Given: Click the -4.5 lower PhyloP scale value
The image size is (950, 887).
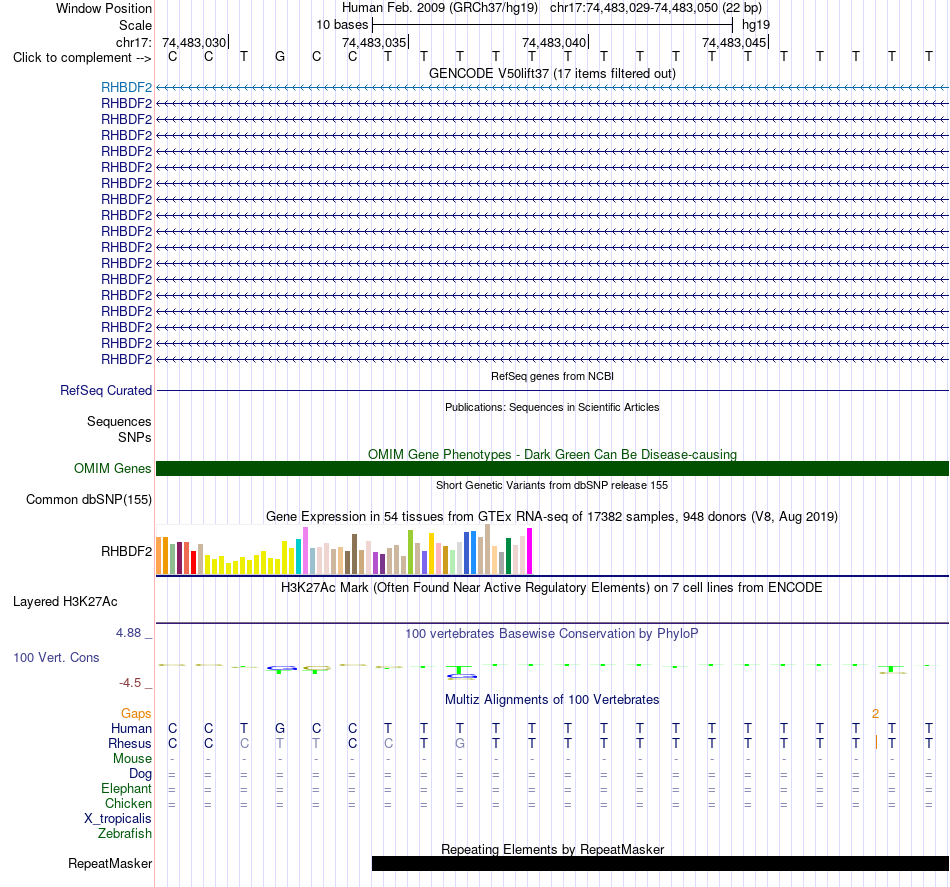Looking at the screenshot, I should (130, 683).
